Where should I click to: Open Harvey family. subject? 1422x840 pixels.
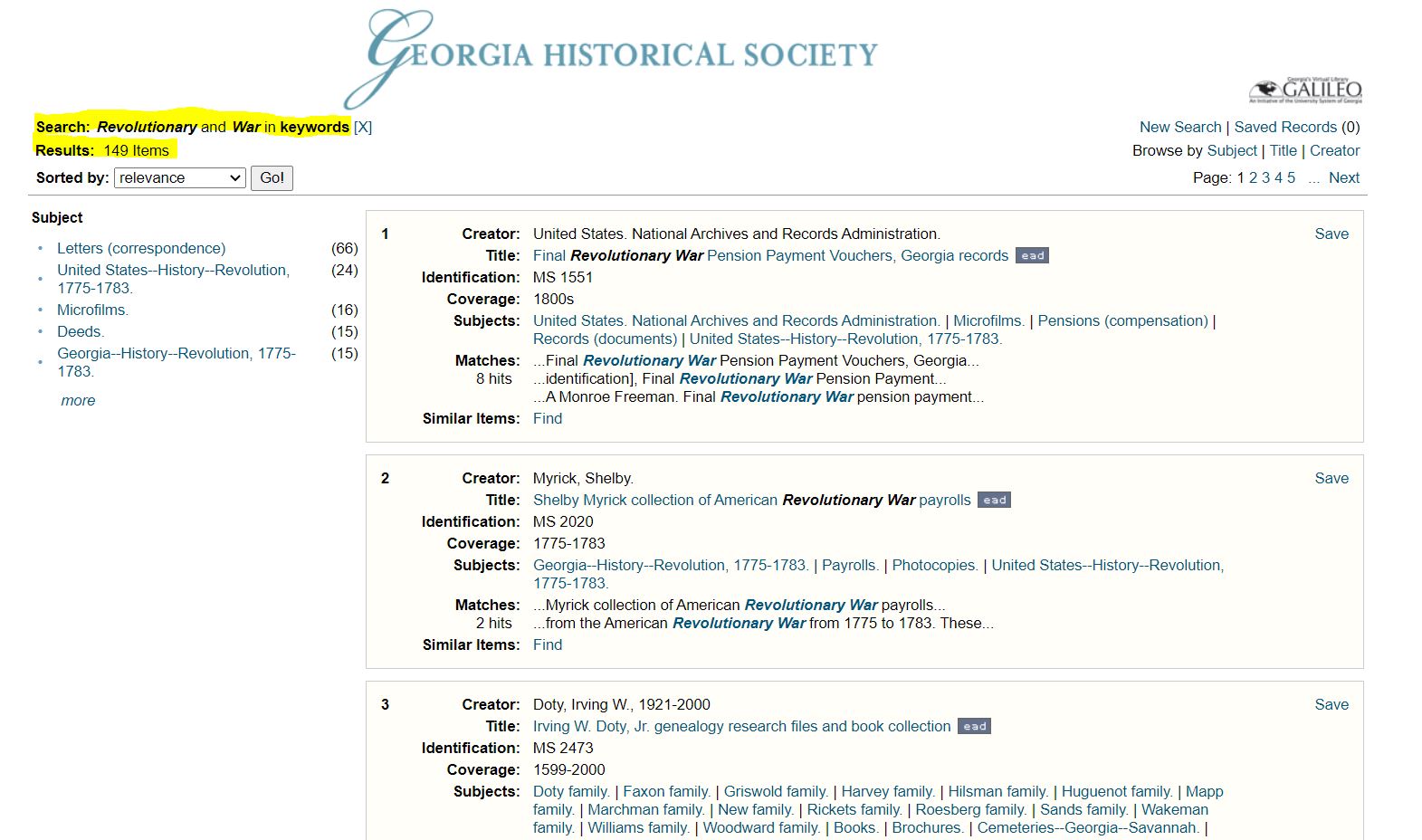(x=888, y=791)
